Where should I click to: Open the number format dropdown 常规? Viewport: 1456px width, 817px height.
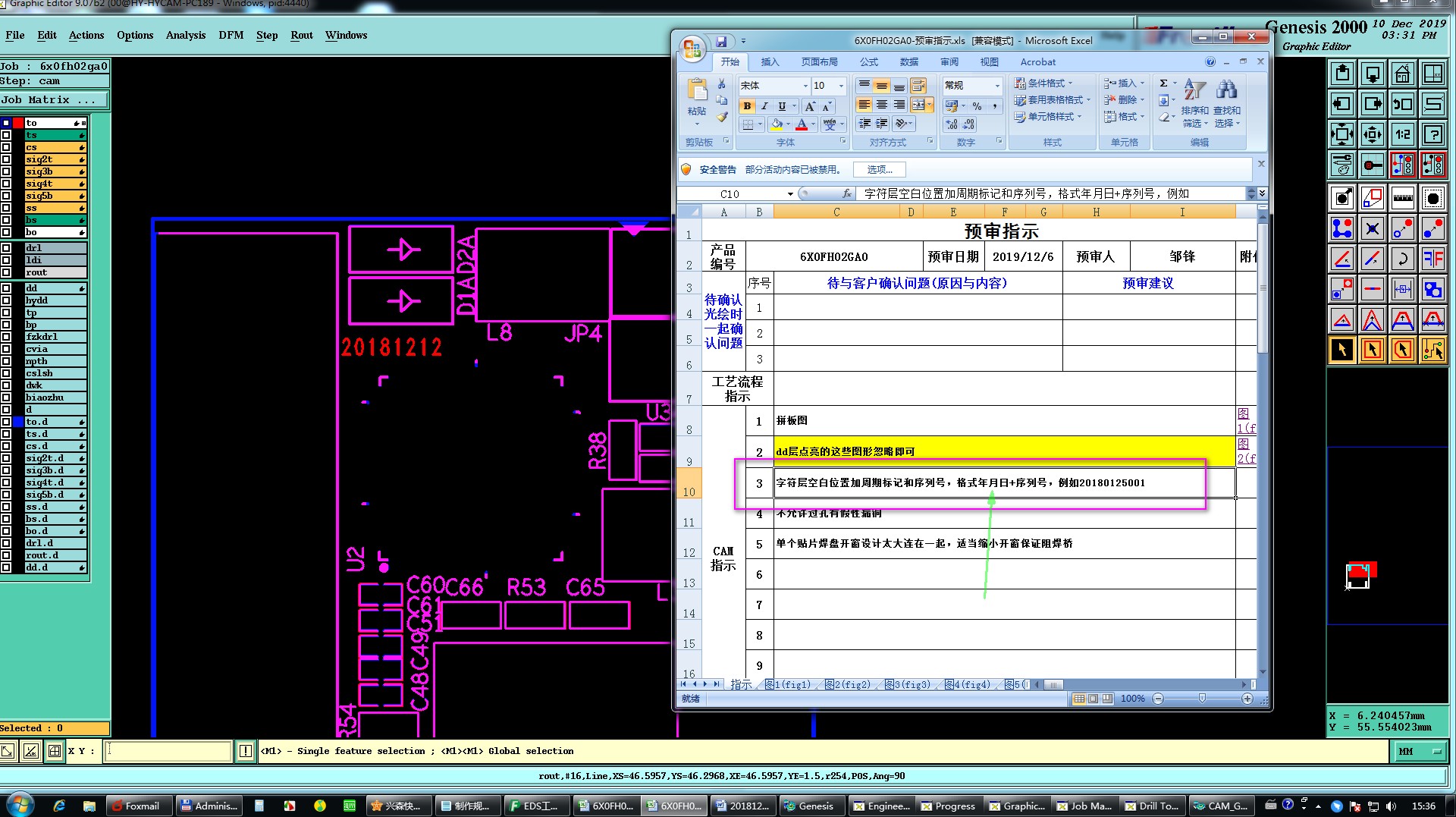(997, 86)
